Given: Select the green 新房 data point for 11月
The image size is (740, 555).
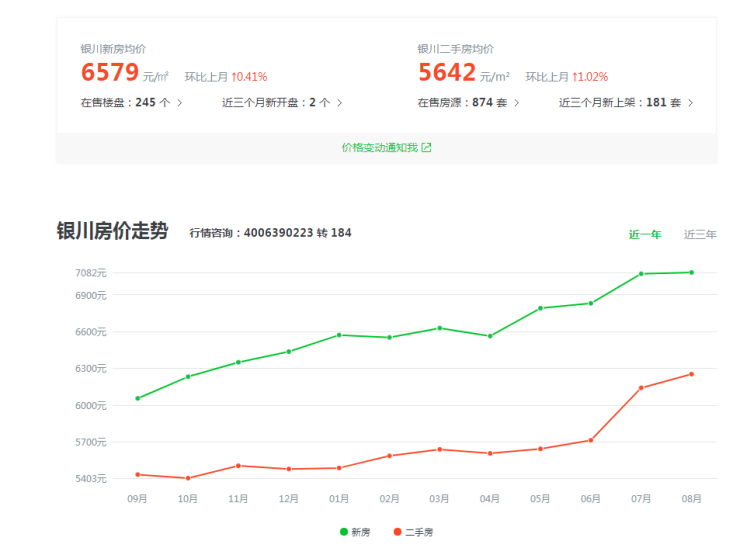Looking at the screenshot, I should point(238,362).
